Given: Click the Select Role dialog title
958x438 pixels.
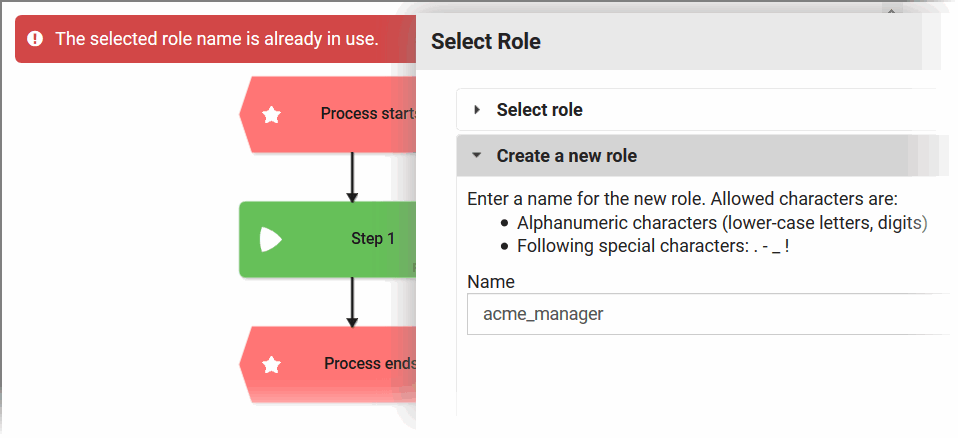Looking at the screenshot, I should click(x=485, y=42).
